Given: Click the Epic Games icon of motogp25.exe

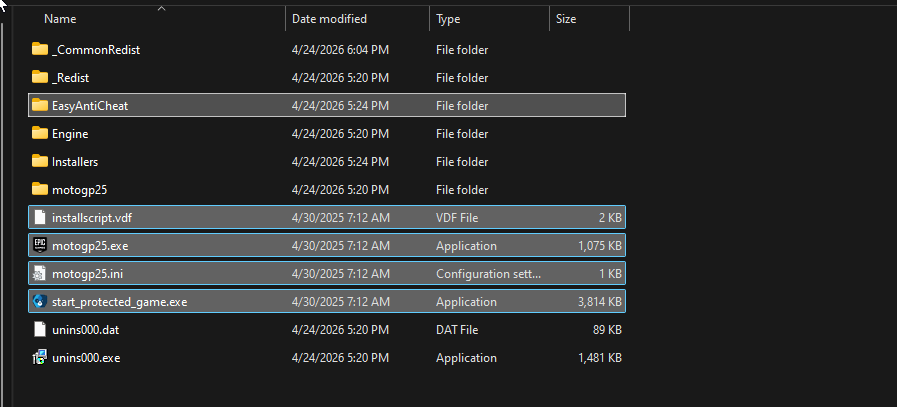Looking at the screenshot, I should [x=39, y=246].
